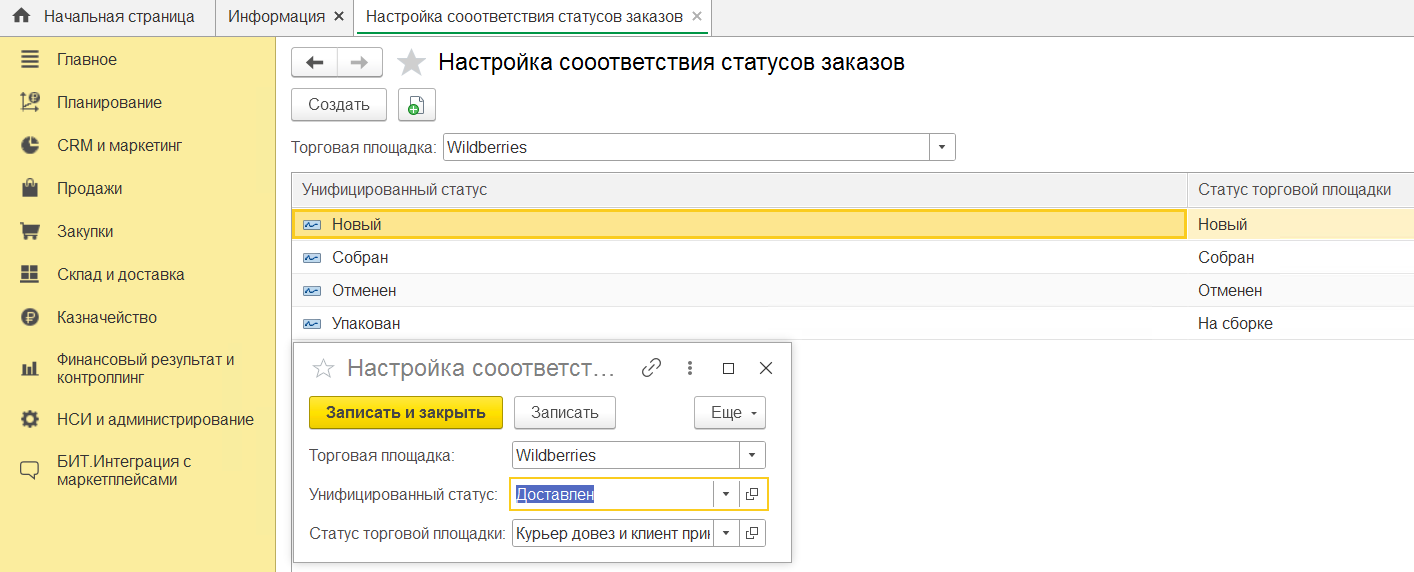Switch to the Информация tab
The height and width of the screenshot is (572, 1414).
tap(276, 17)
